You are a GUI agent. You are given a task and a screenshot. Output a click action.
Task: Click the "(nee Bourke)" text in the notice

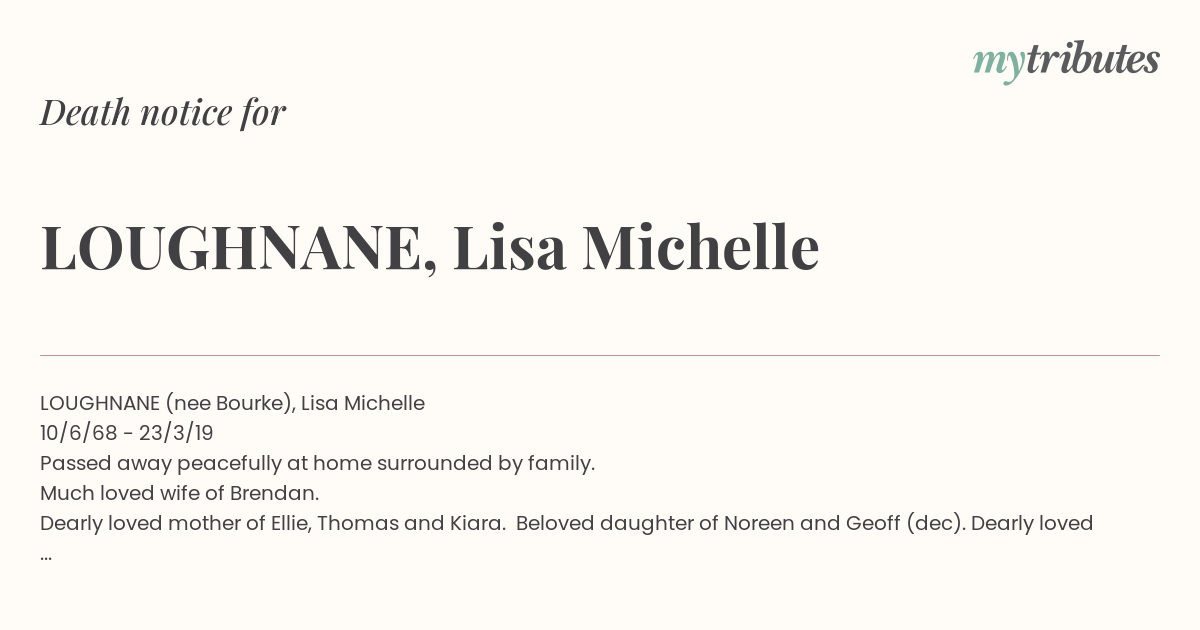coord(230,403)
